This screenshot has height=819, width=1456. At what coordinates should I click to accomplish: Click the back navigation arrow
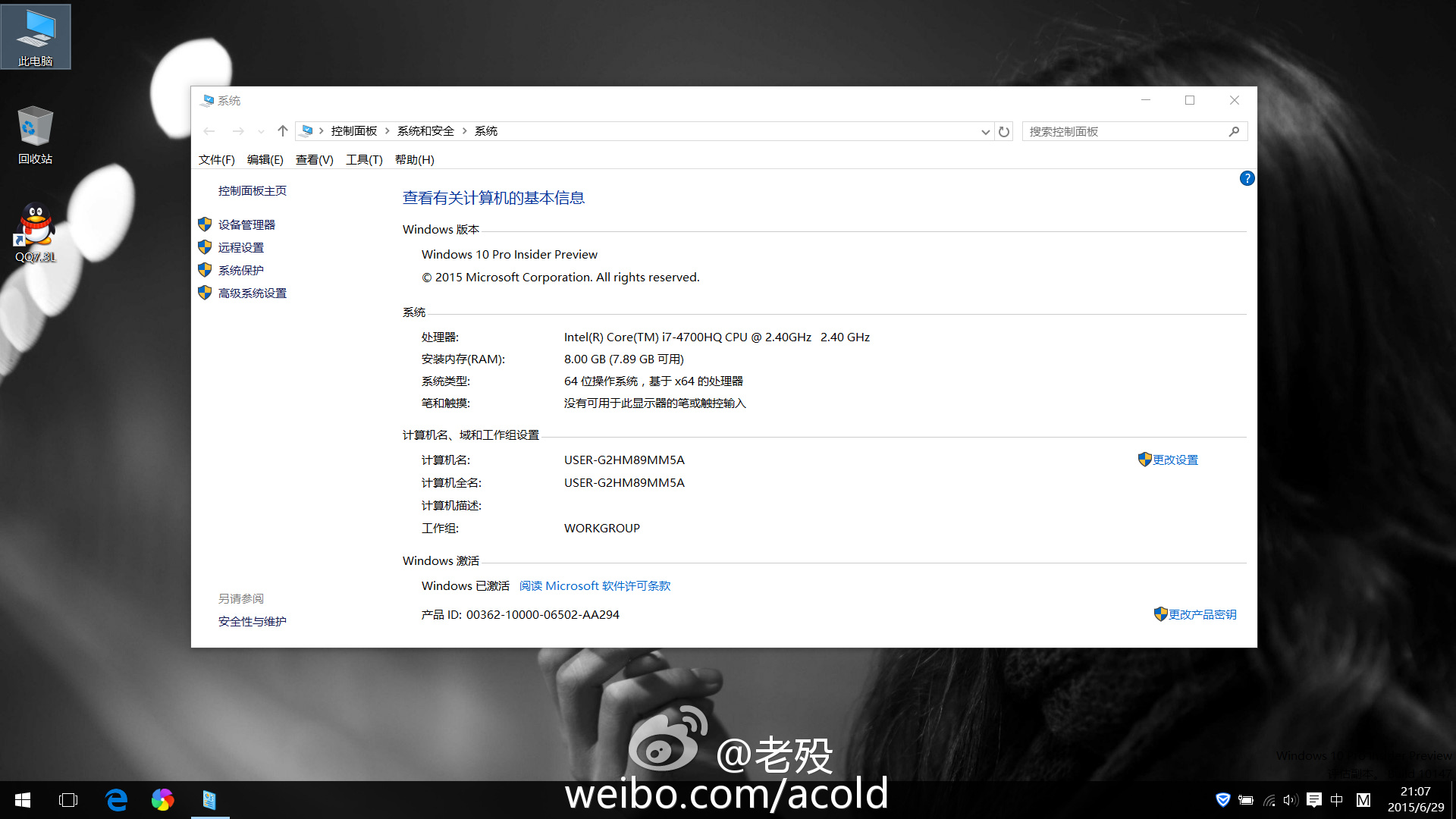pos(209,131)
